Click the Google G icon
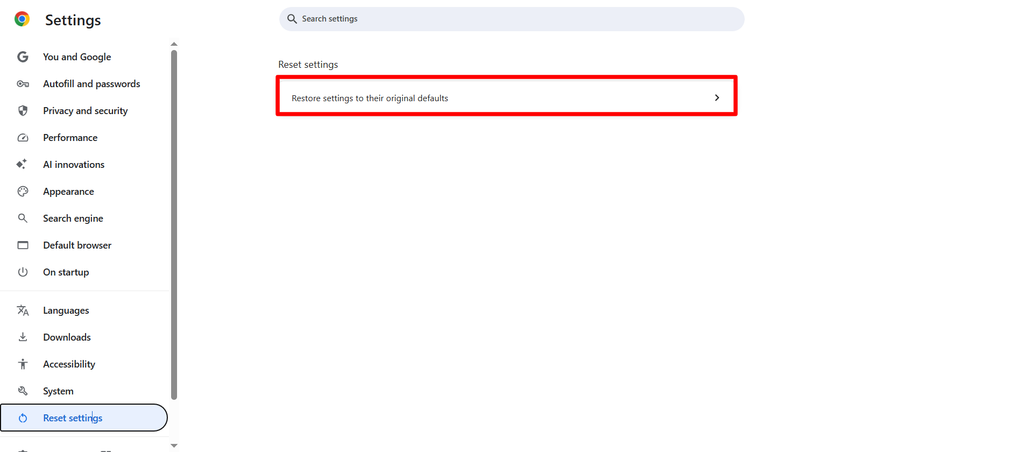1024x452 pixels. point(23,57)
